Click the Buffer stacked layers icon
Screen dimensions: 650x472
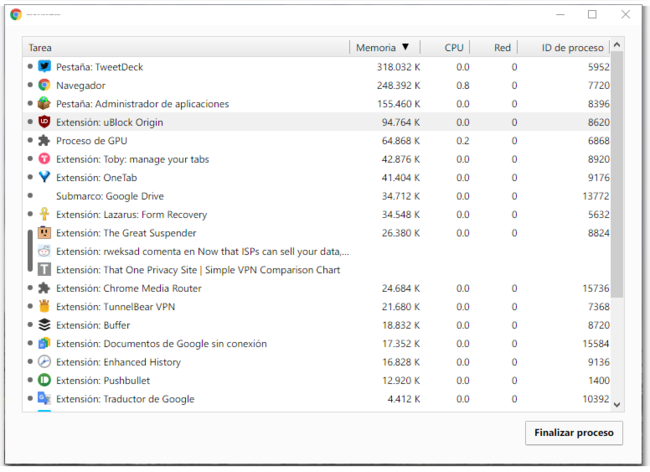coord(44,325)
